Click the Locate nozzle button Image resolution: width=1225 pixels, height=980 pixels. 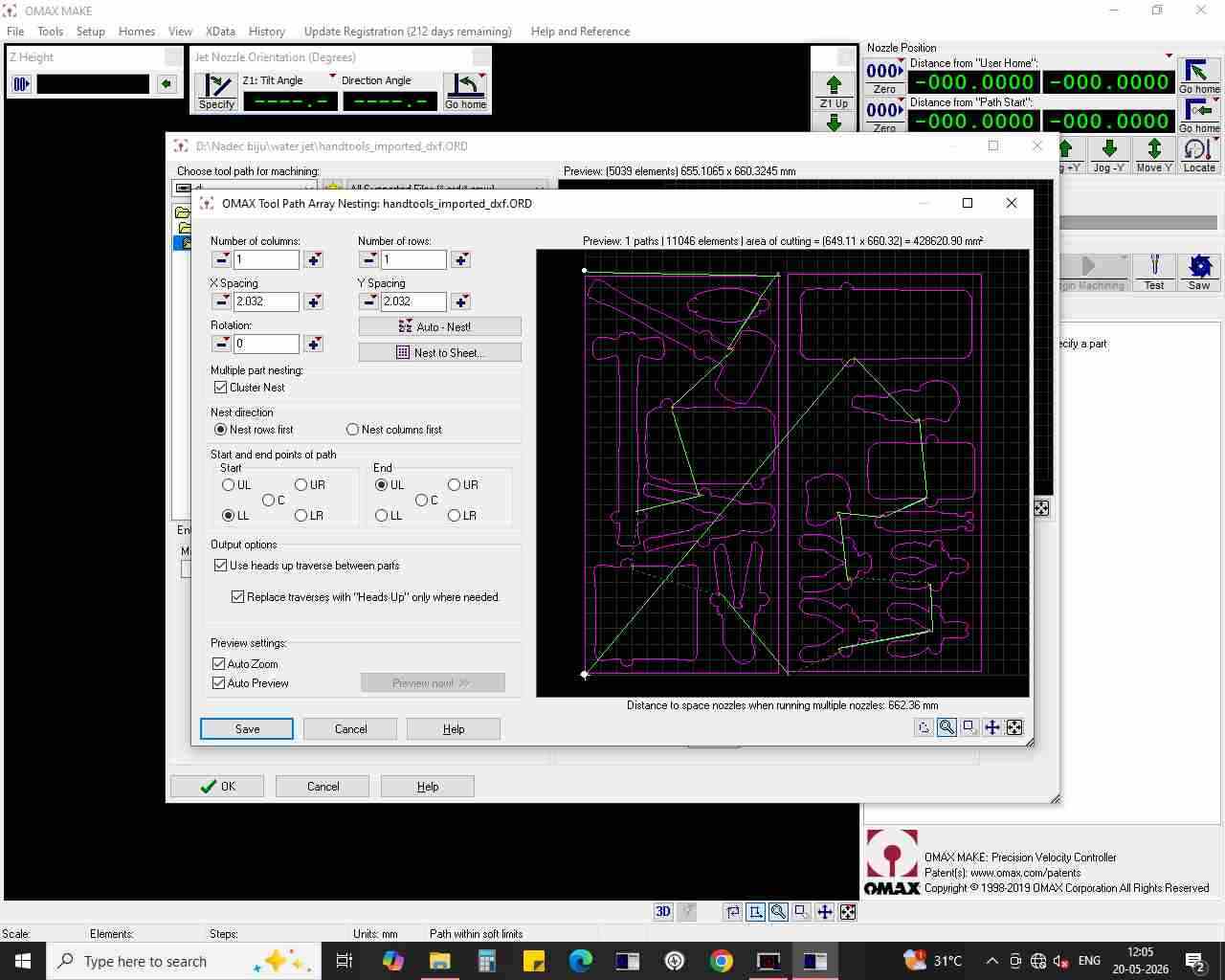1199,155
